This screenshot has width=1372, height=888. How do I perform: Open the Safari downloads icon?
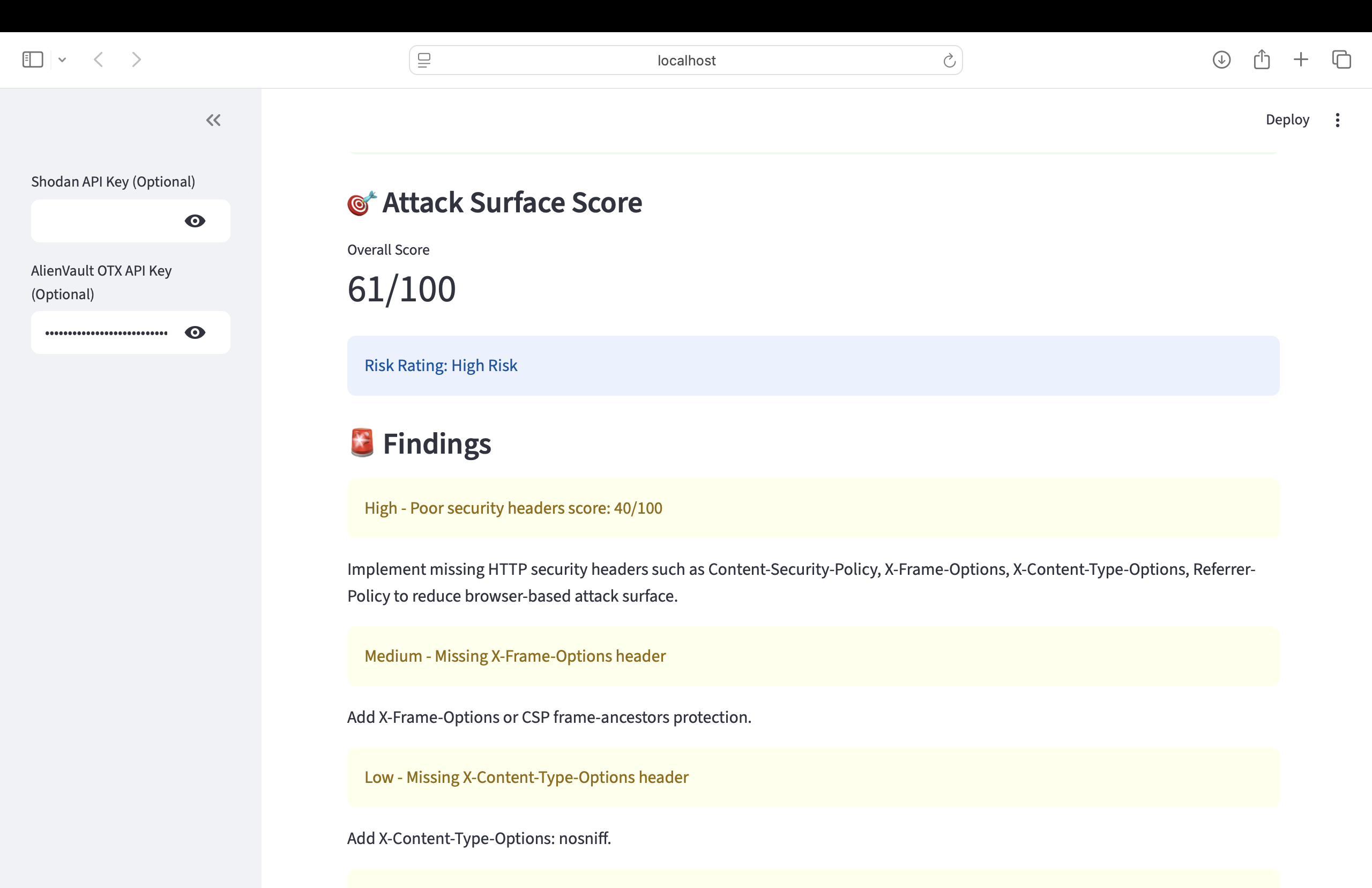pyautogui.click(x=1221, y=60)
